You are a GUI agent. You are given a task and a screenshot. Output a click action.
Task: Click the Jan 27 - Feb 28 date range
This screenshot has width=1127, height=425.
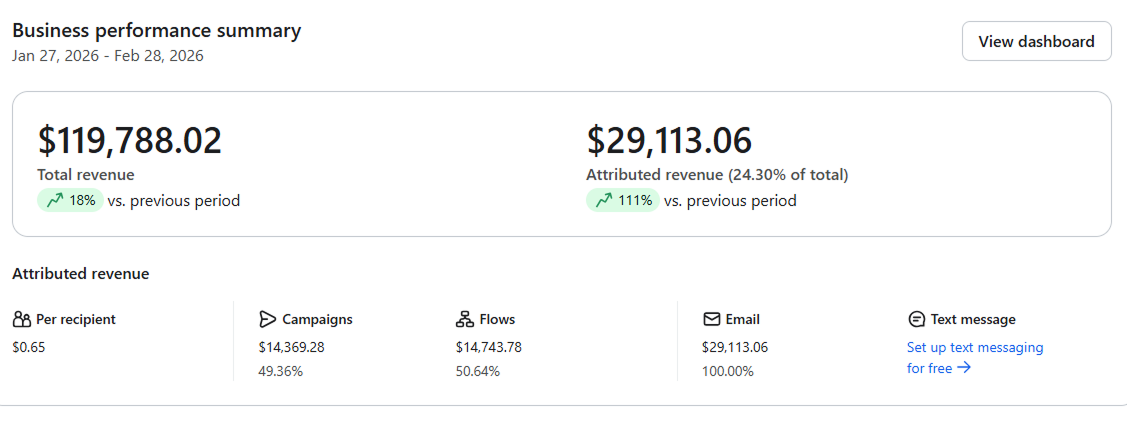108,56
